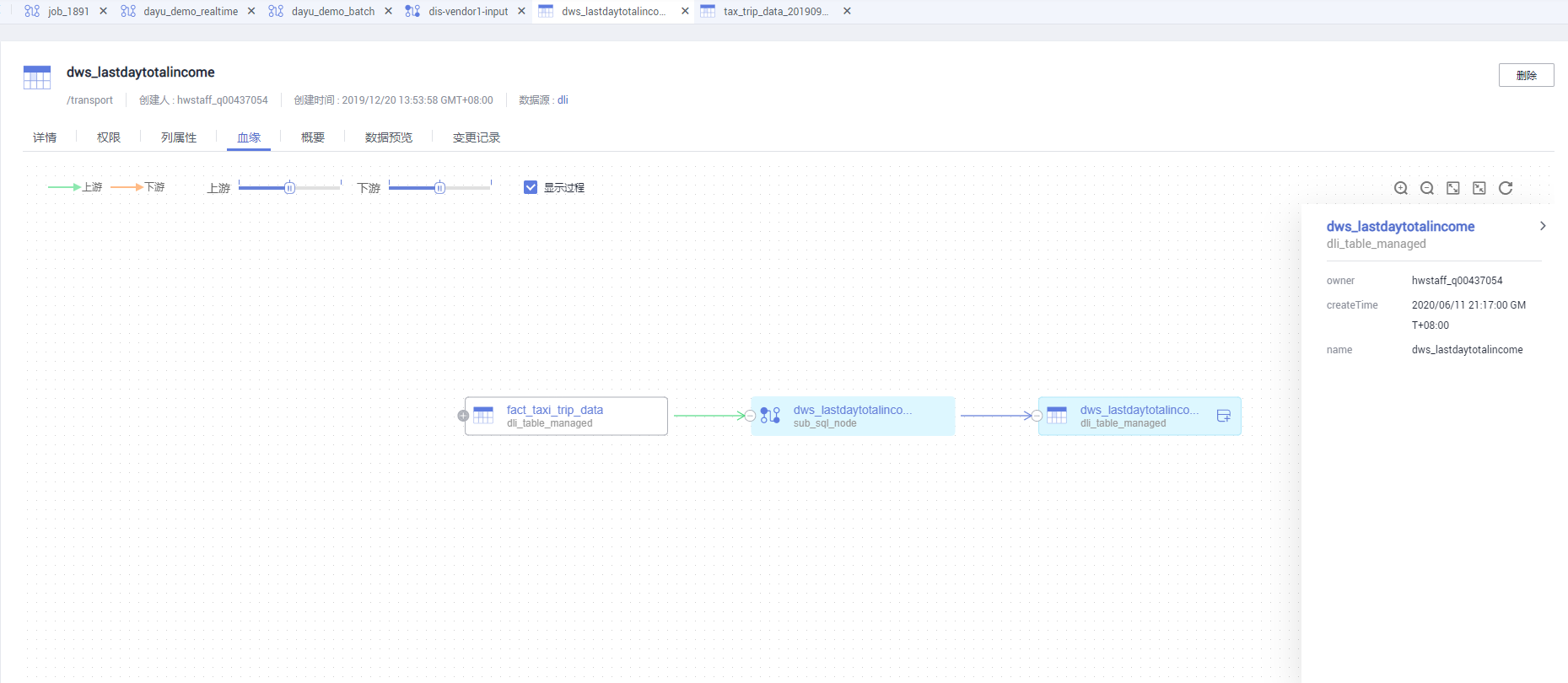Screen dimensions: 1568x683
Task: Zoom out of the lineage graph
Action: [x=1426, y=188]
